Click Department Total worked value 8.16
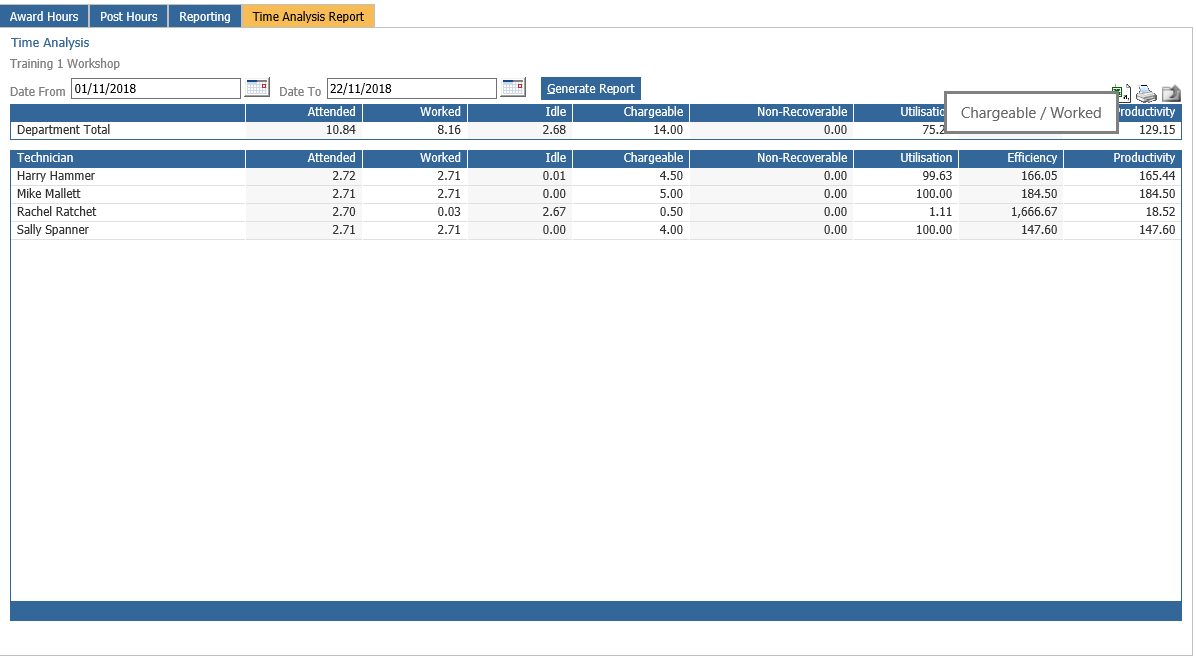 coord(448,130)
